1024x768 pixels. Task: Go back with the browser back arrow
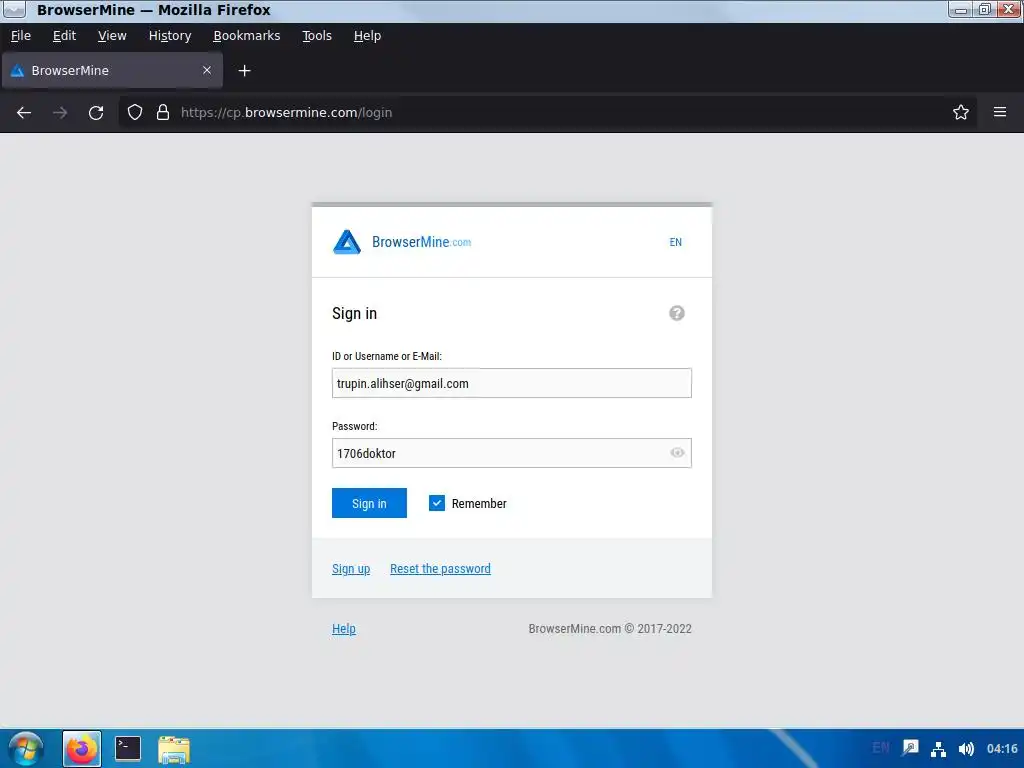24,112
